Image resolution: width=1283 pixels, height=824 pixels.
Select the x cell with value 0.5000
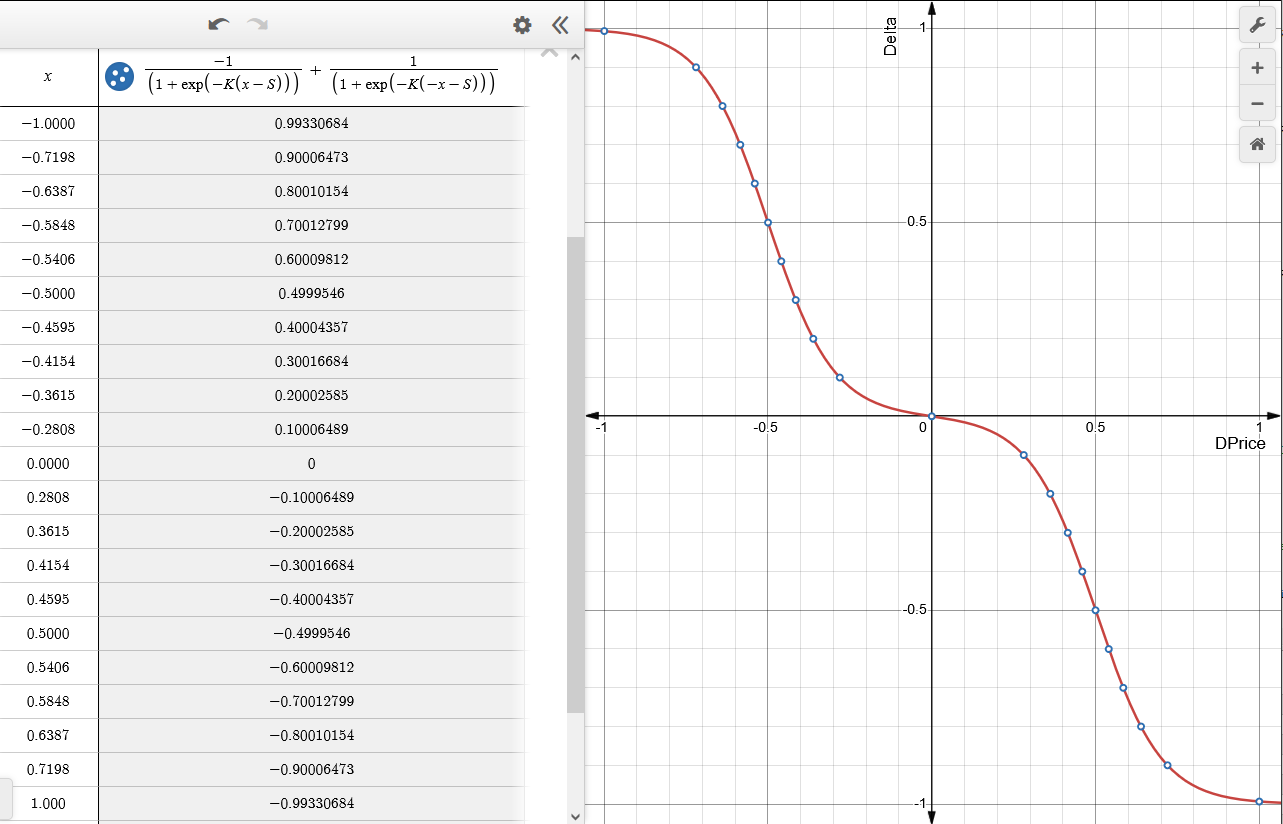(x=49, y=633)
